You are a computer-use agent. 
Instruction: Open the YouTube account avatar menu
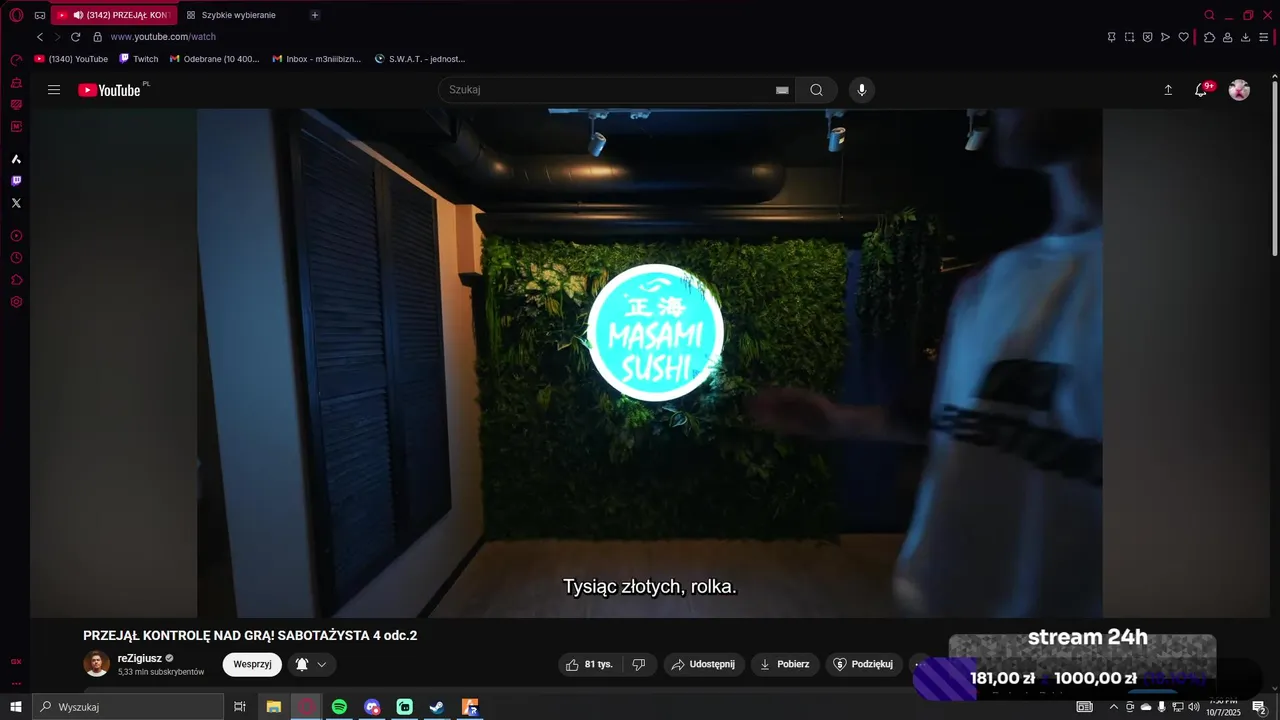tap(1239, 90)
